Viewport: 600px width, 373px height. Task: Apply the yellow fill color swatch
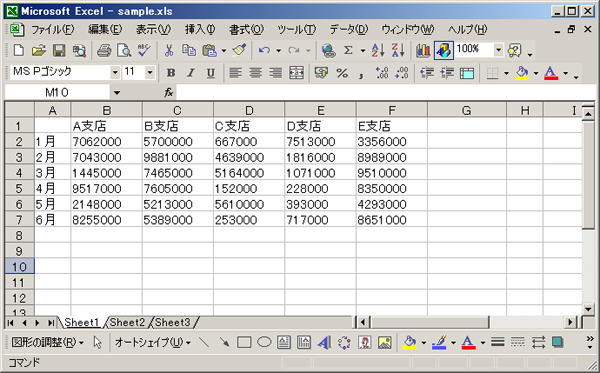522,73
